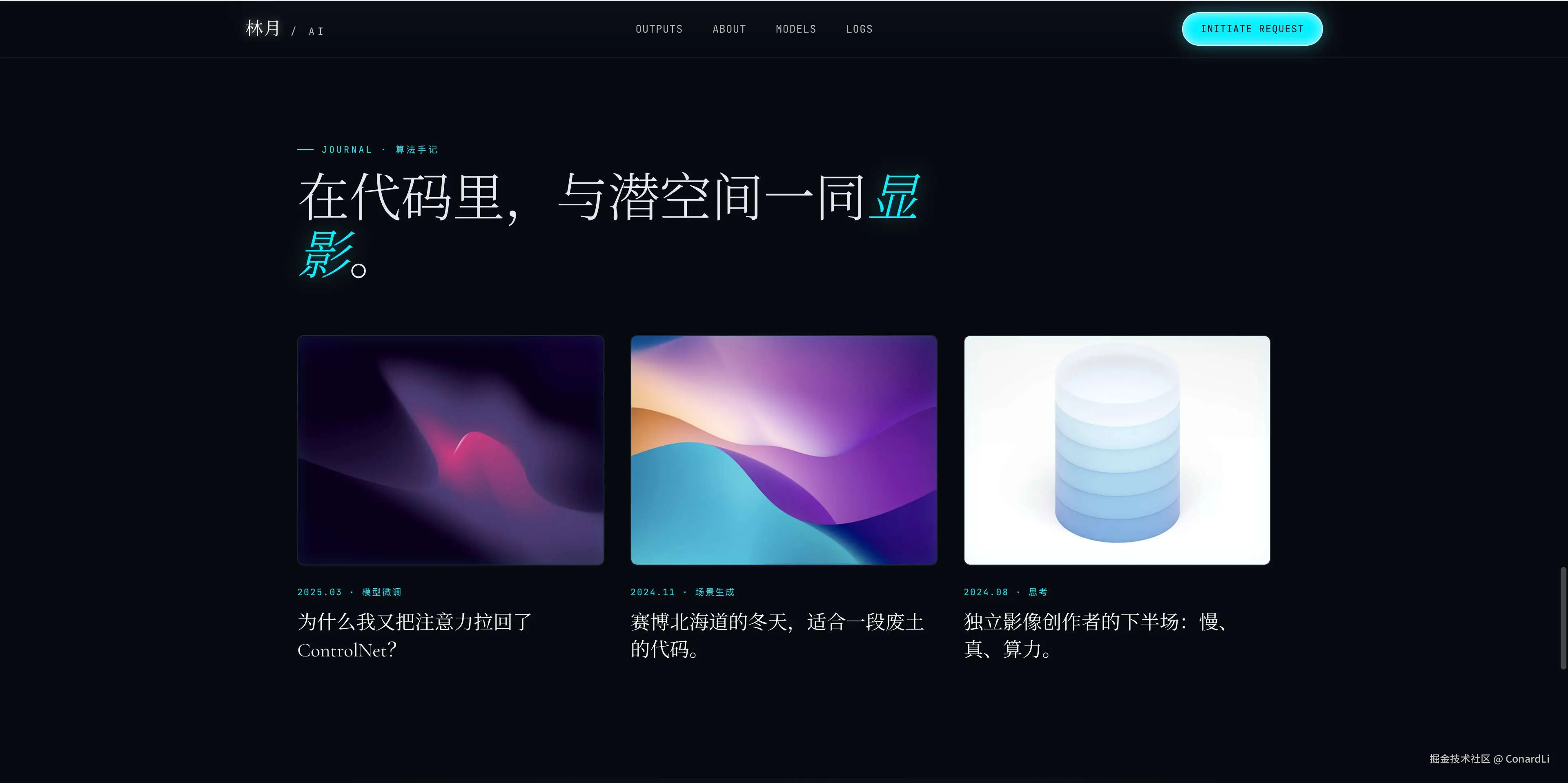Select MODELS in the top navigation

pyautogui.click(x=795, y=29)
